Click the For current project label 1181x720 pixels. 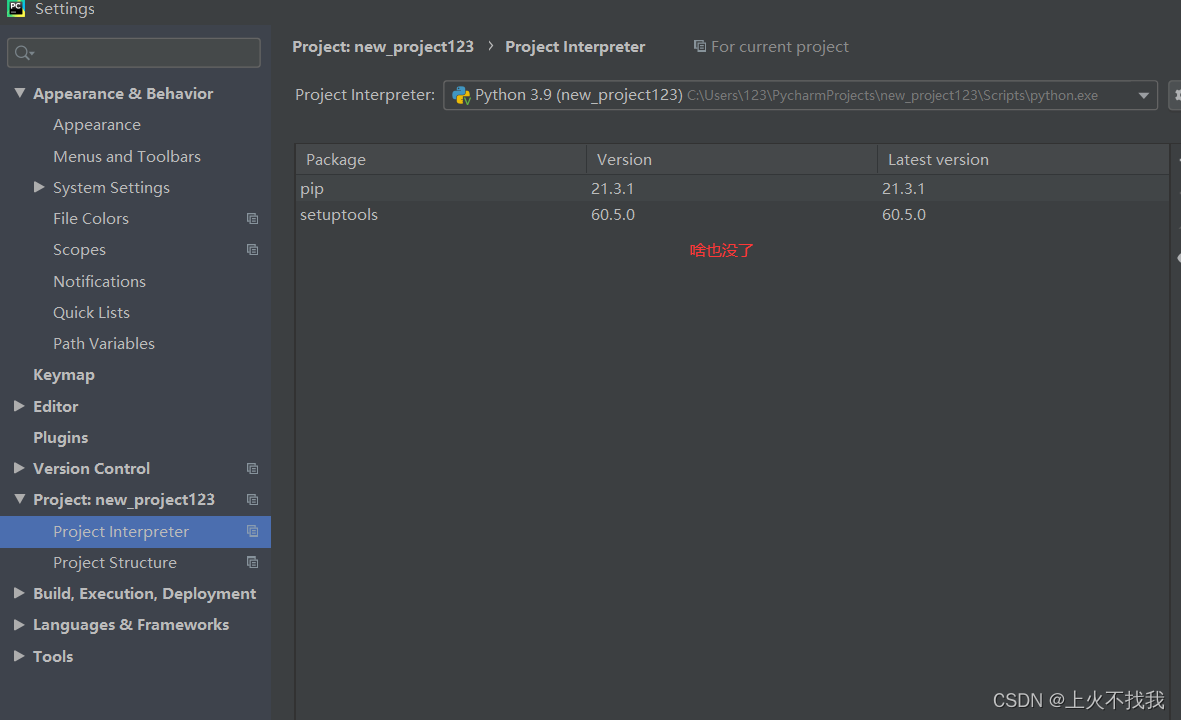pos(780,47)
